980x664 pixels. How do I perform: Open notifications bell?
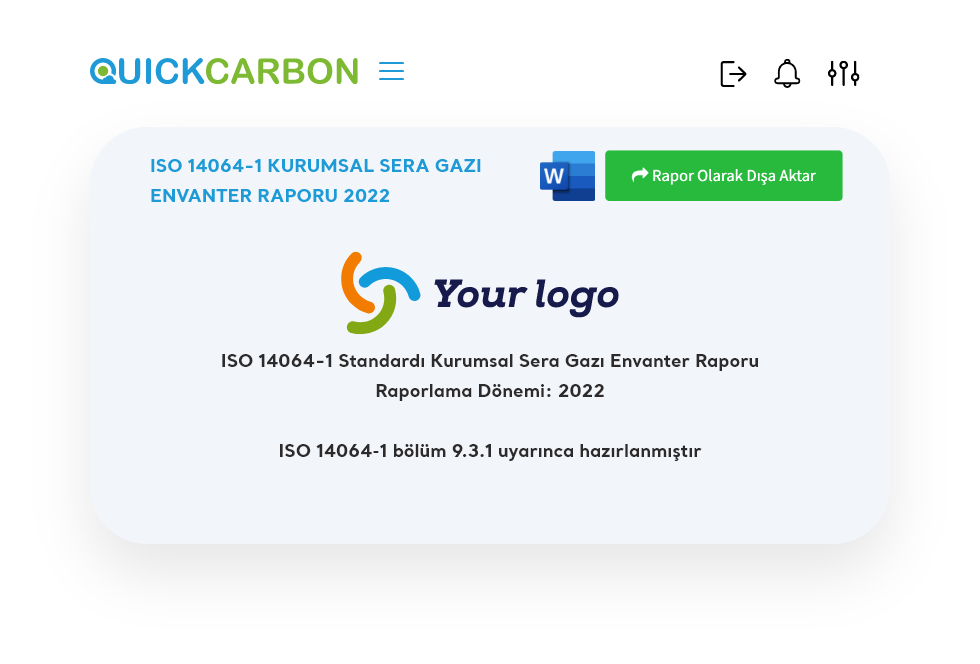coord(787,74)
